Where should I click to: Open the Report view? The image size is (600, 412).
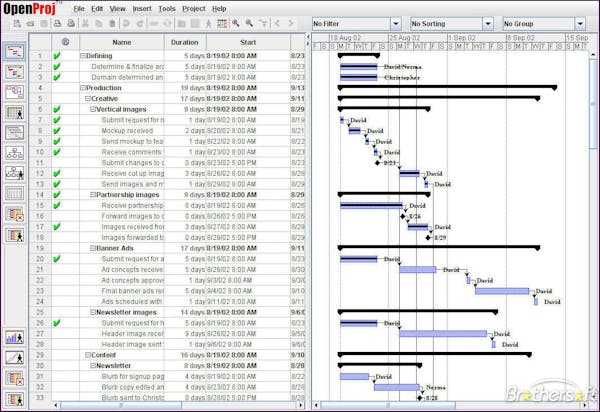tap(15, 194)
